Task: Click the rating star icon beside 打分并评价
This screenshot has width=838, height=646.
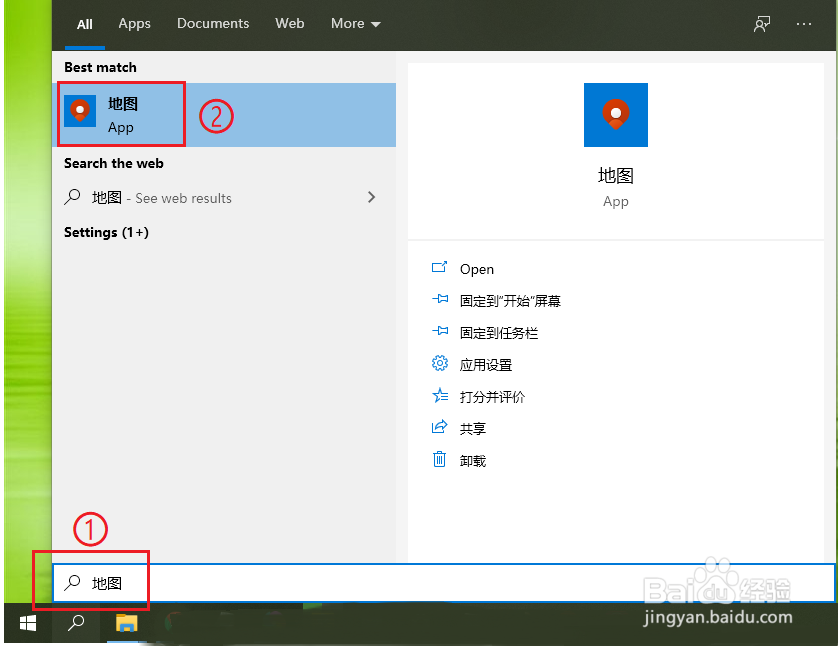Action: 440,396
